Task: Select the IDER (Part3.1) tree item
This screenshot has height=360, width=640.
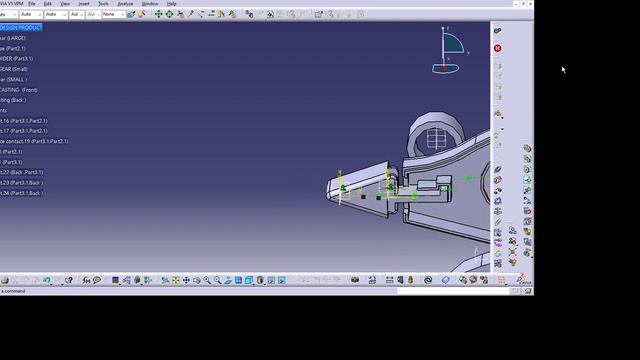Action: pyautogui.click(x=17, y=59)
